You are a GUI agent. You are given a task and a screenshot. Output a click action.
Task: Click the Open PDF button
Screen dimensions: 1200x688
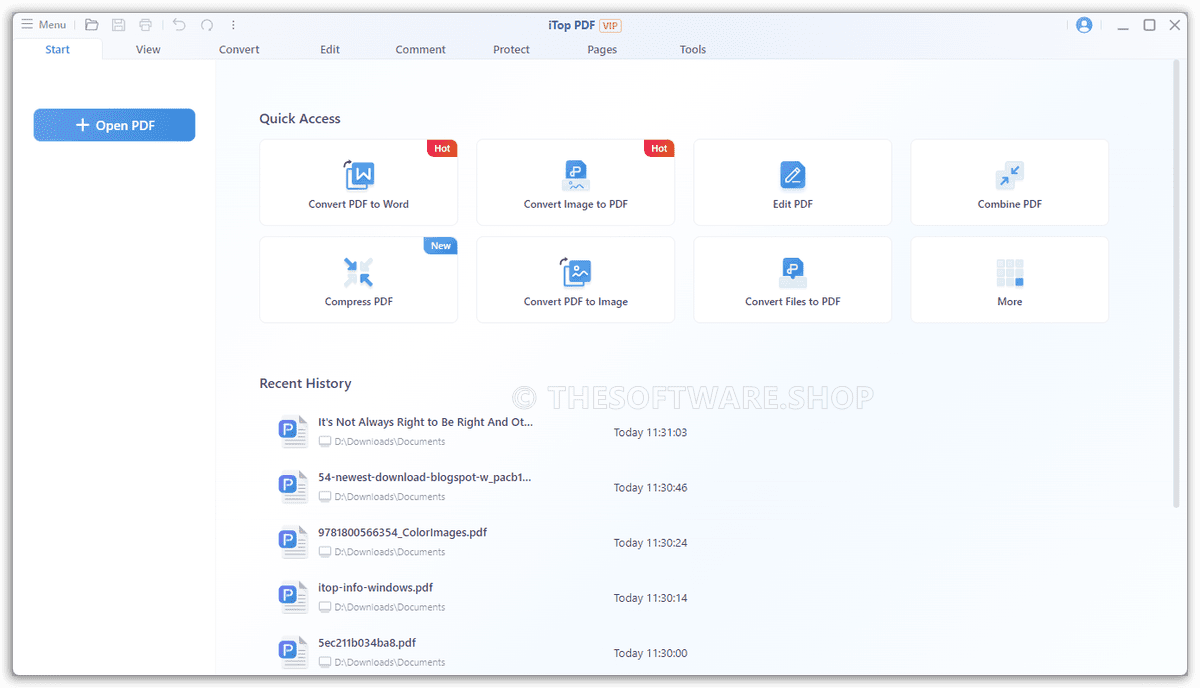click(x=114, y=125)
